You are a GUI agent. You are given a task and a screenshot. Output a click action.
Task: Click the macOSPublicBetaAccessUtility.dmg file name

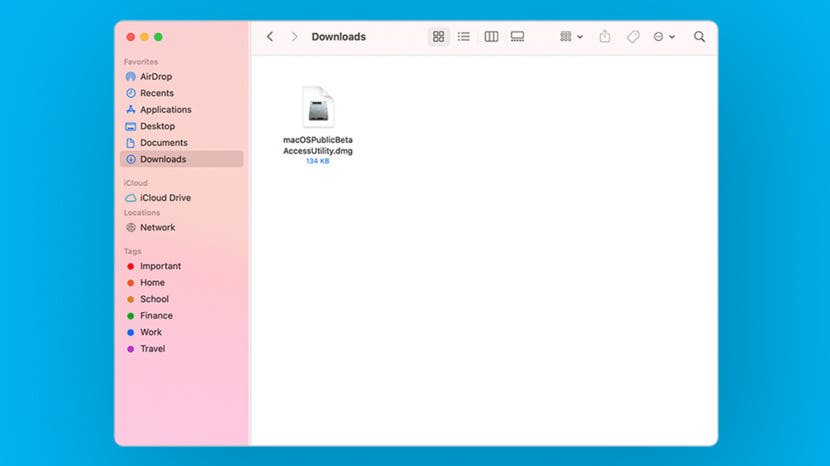(318, 145)
